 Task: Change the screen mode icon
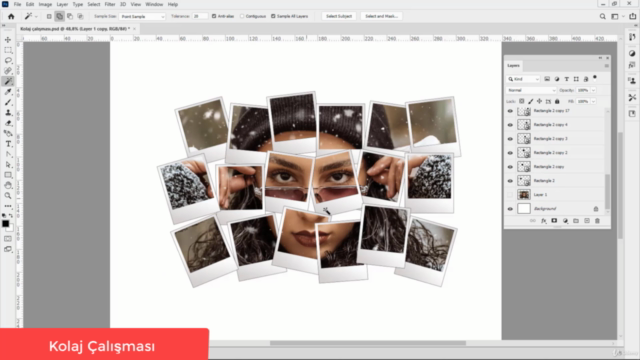click(x=8, y=249)
